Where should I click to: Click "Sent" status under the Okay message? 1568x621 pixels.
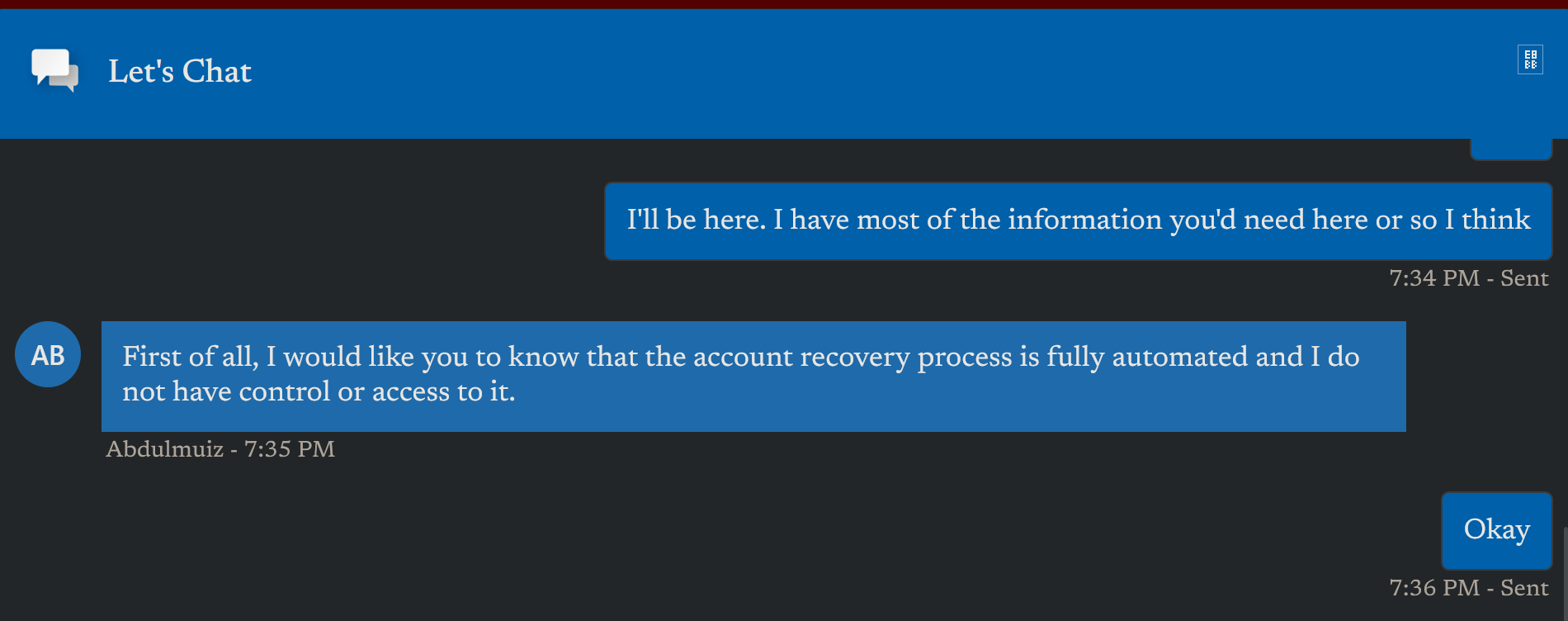1524,588
